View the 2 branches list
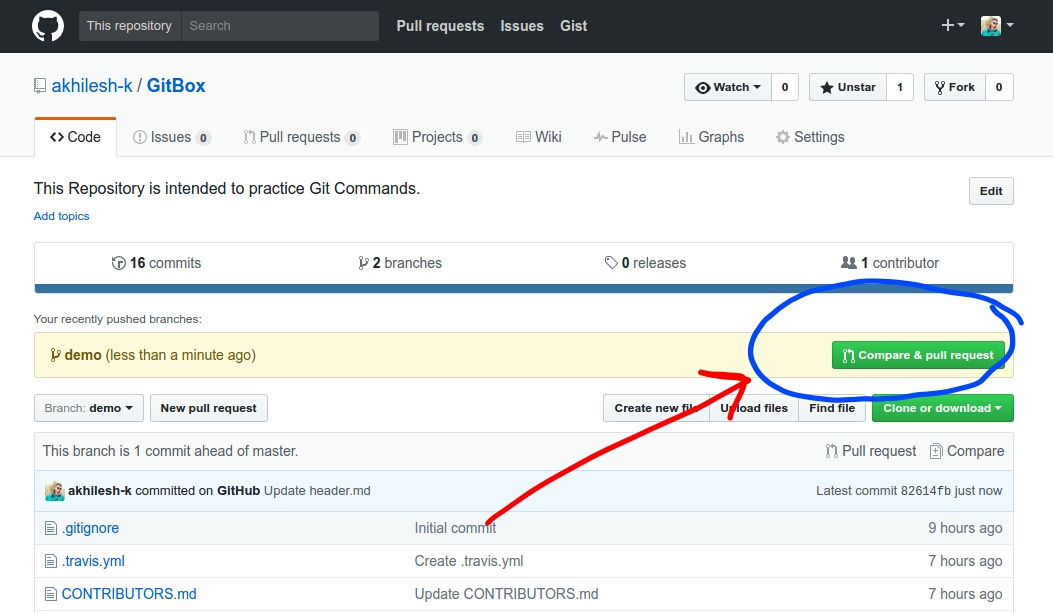Image resolution: width=1053 pixels, height=613 pixels. coord(400,263)
